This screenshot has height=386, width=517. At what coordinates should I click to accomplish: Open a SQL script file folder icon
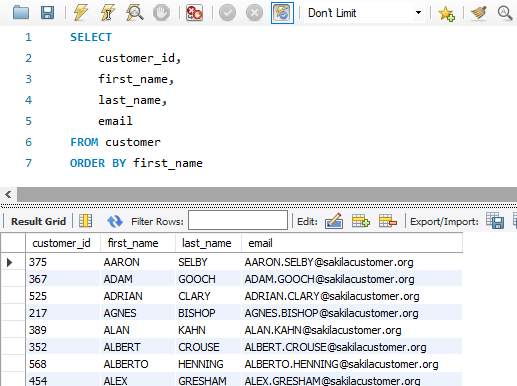point(21,13)
